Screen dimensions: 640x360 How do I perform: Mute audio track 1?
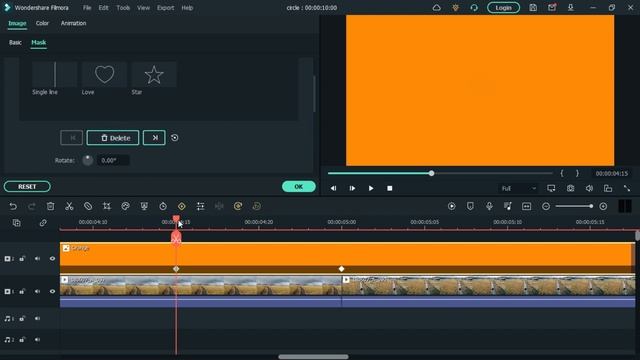click(37, 318)
